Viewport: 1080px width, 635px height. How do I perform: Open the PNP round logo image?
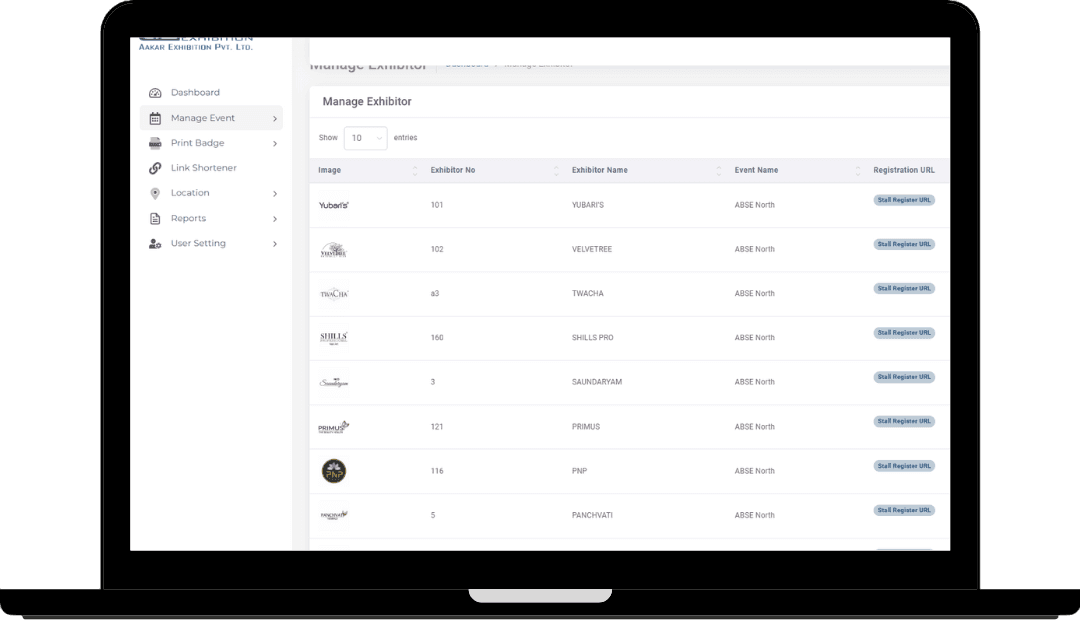pos(334,471)
